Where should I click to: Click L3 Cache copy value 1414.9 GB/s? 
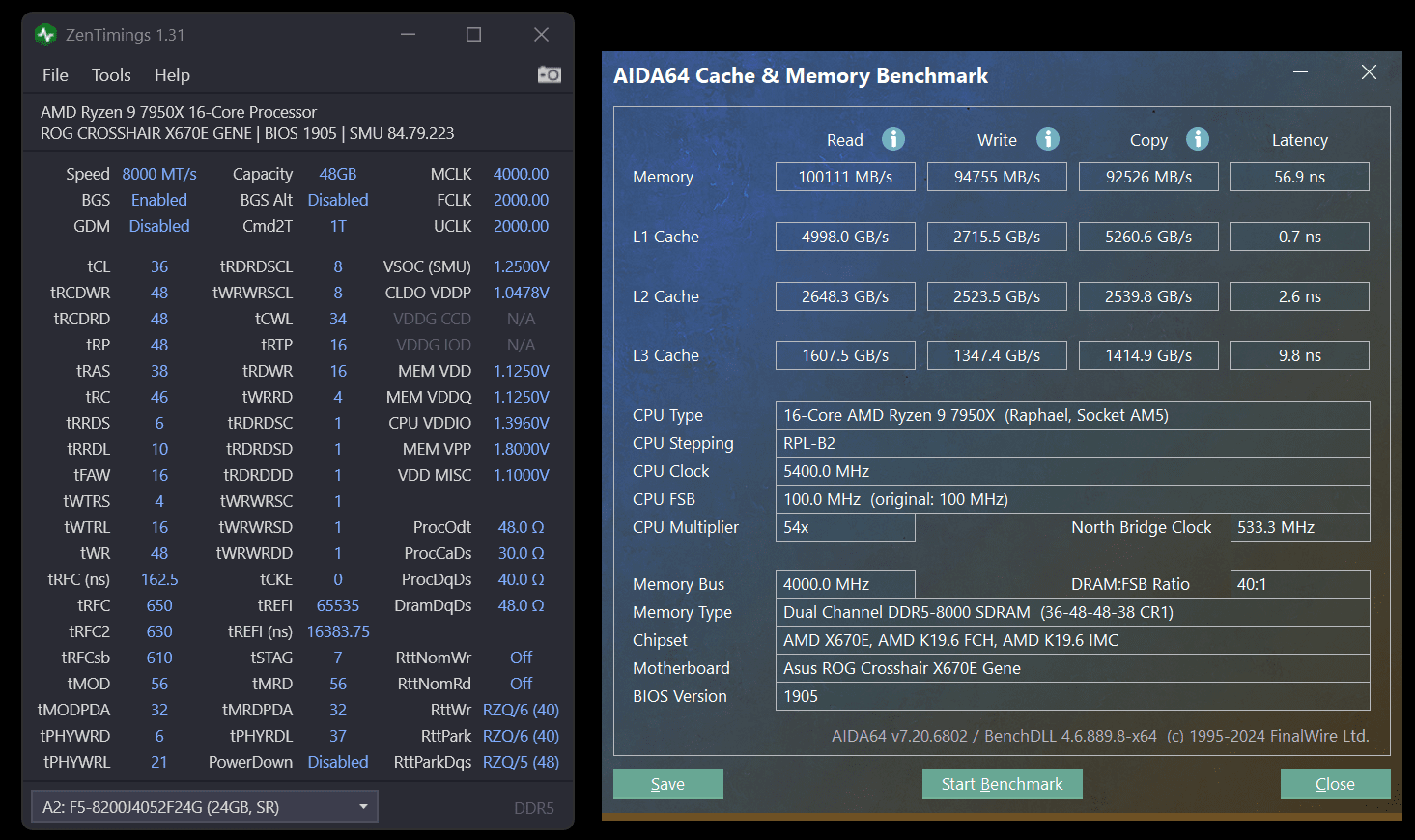(1148, 355)
